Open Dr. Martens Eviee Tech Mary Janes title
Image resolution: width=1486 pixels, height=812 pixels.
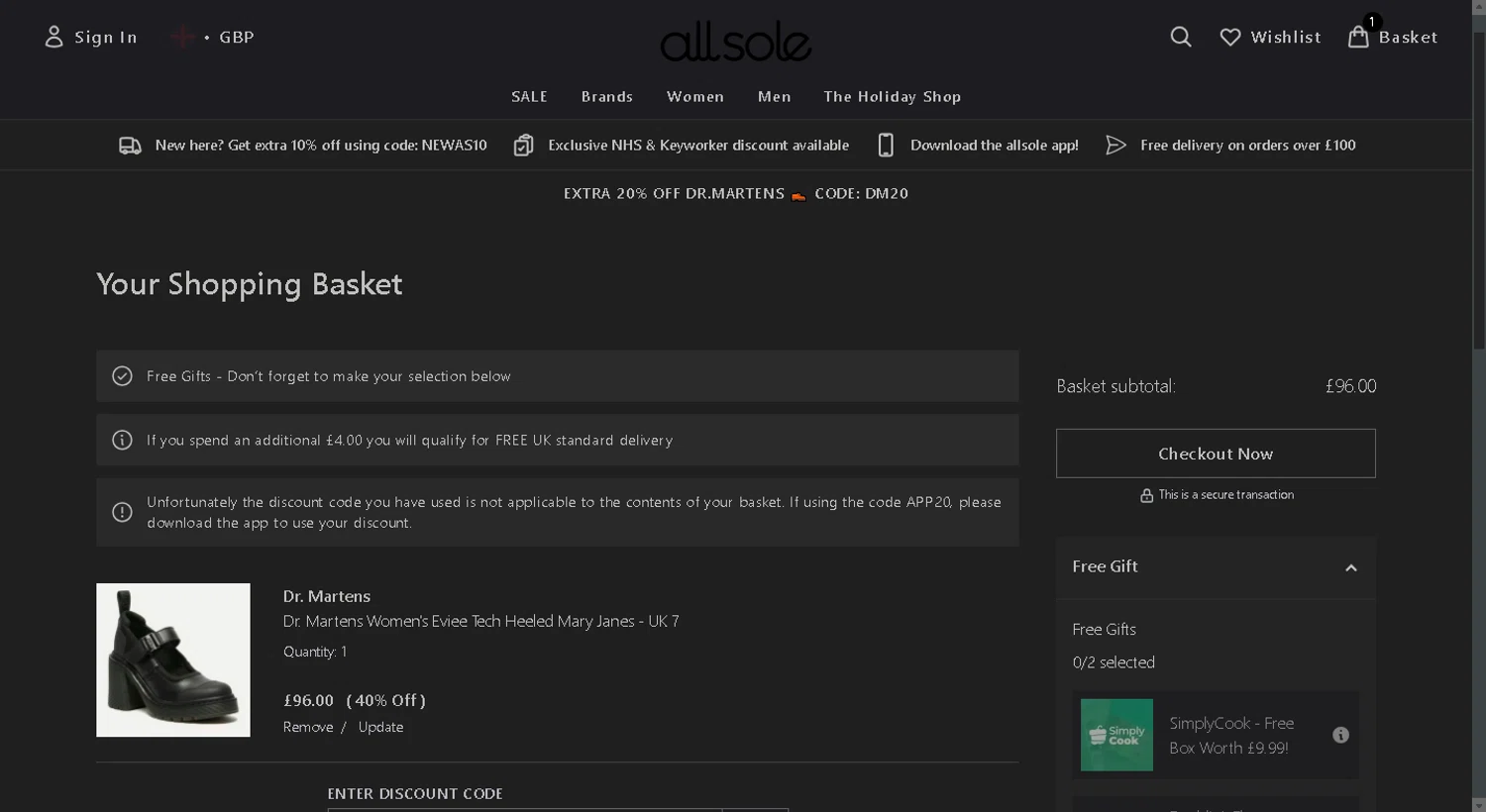click(x=480, y=621)
